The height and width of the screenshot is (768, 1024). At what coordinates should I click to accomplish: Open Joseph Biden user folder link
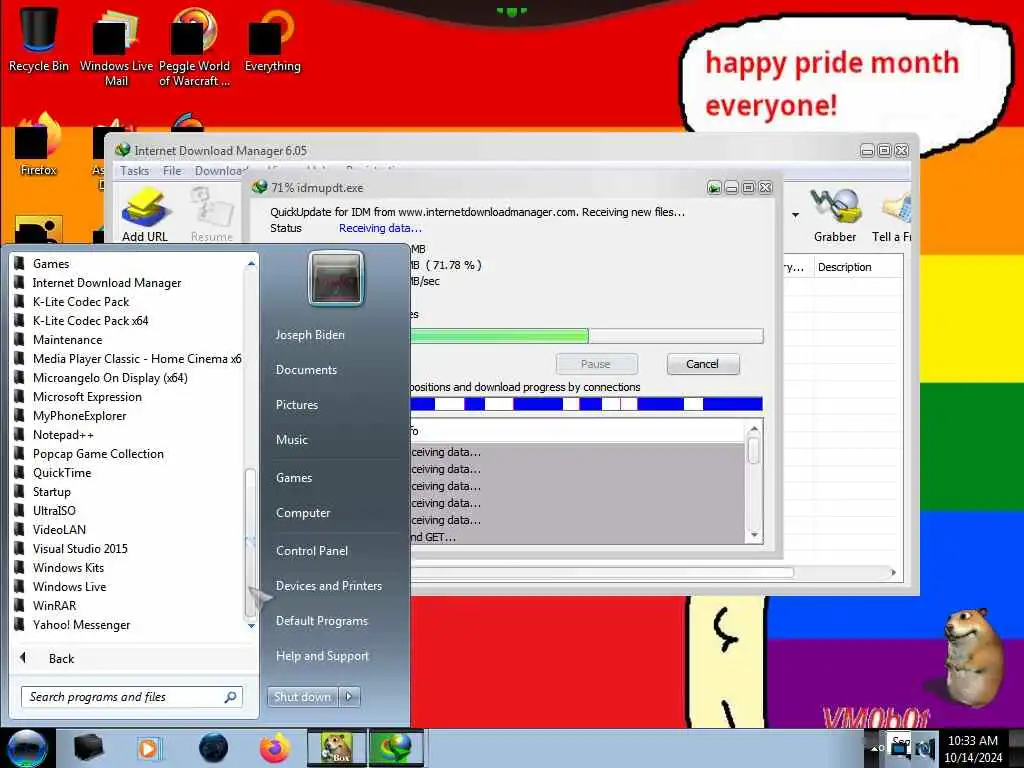pos(310,335)
